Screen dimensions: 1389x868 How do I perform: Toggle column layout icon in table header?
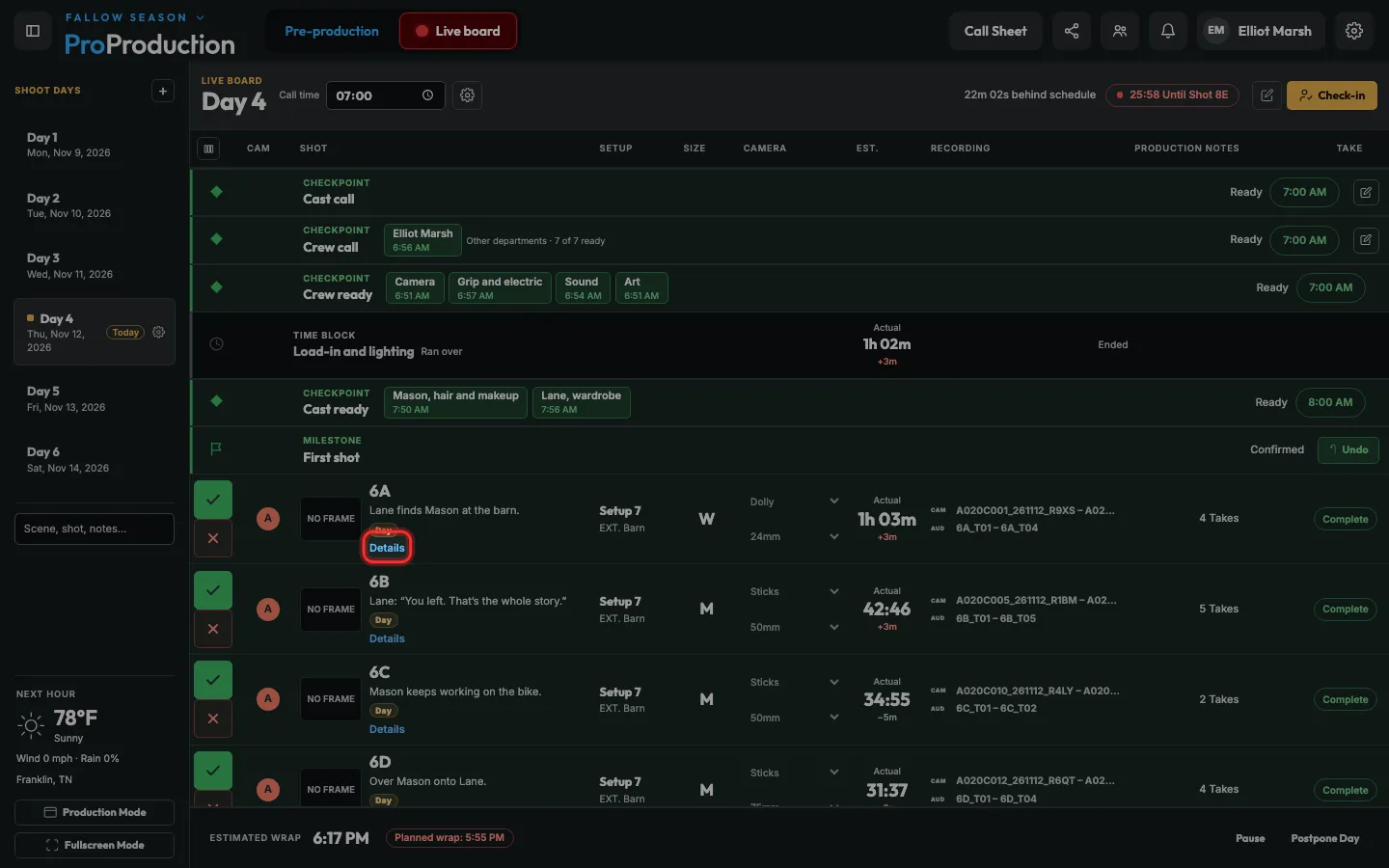pyautogui.click(x=208, y=149)
